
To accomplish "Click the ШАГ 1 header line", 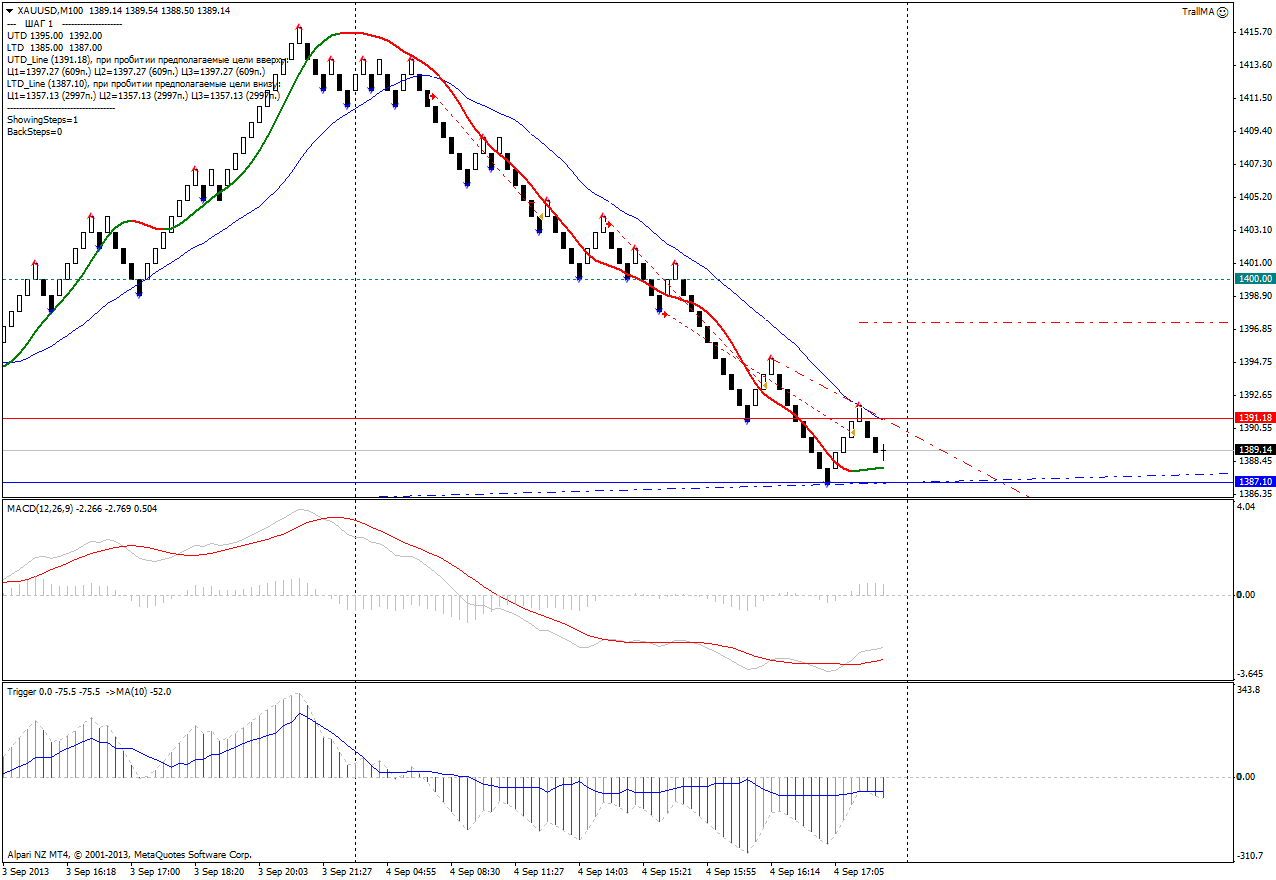I will 65,23.
